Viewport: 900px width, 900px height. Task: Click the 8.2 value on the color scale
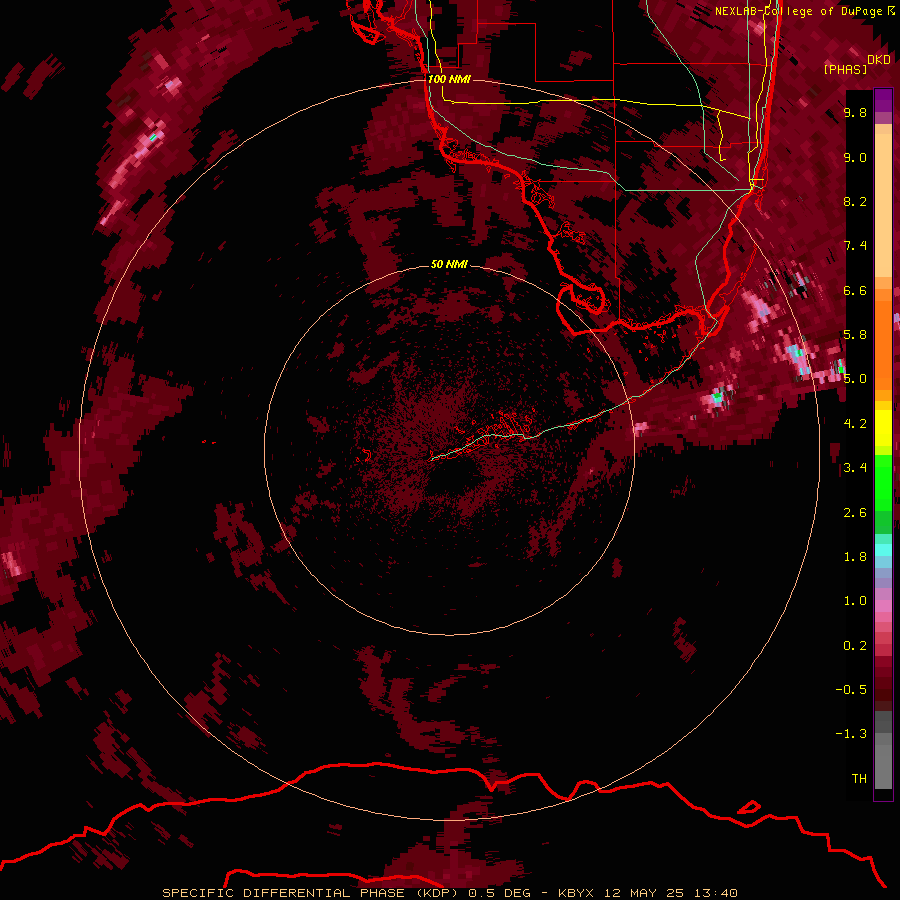click(855, 201)
